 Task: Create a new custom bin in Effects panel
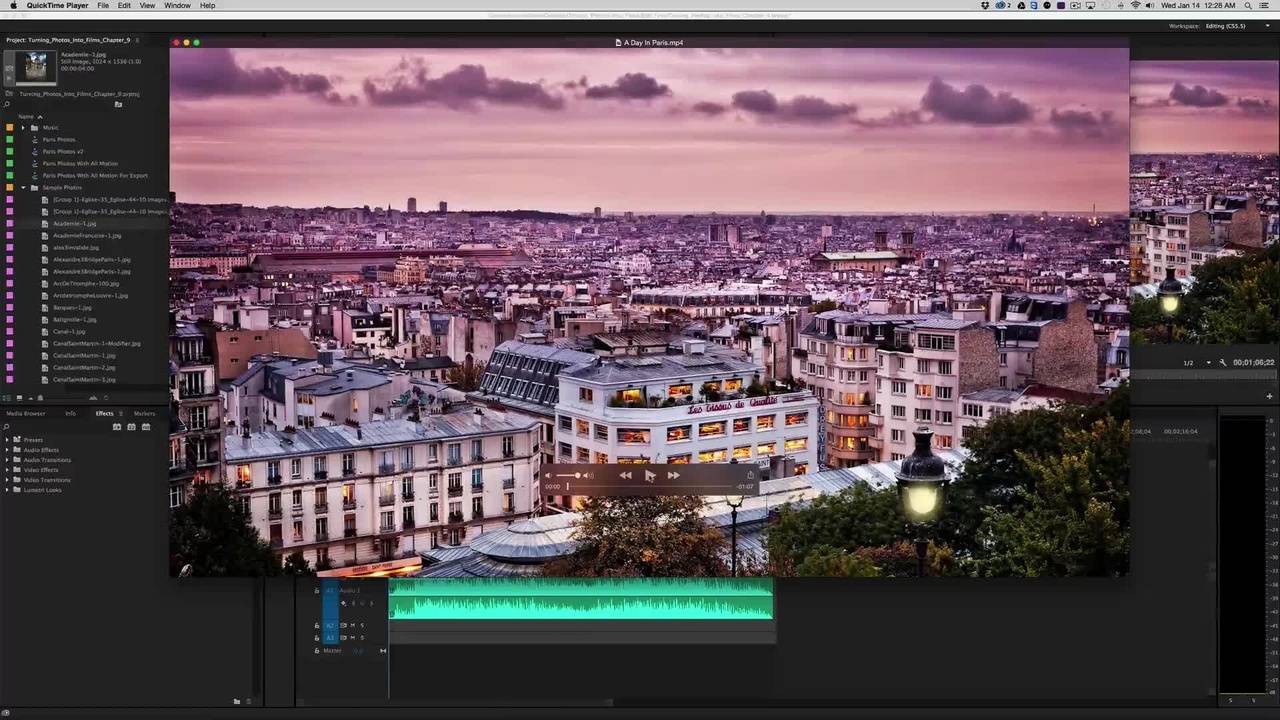tap(237, 701)
